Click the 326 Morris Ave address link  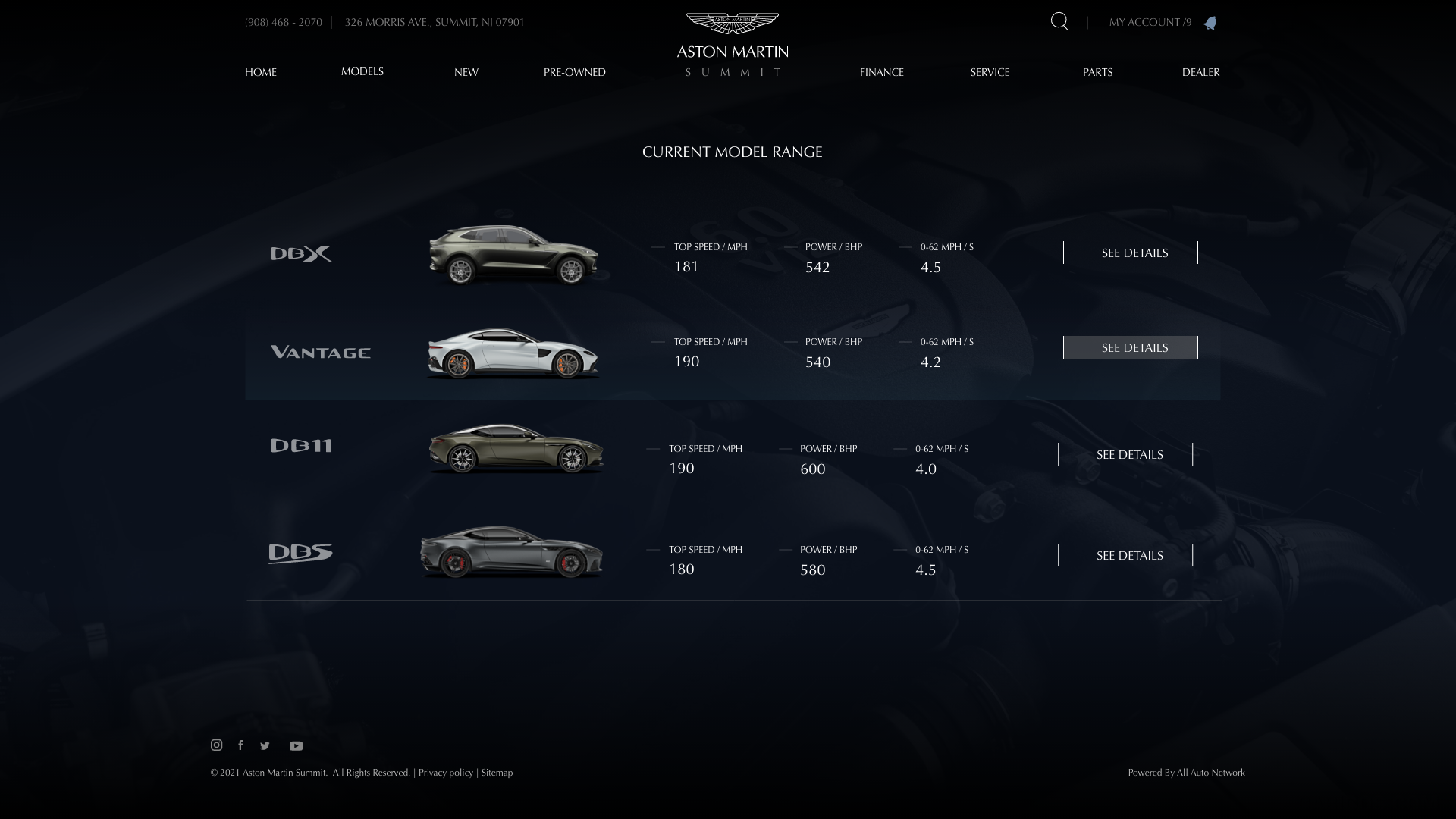coord(435,22)
